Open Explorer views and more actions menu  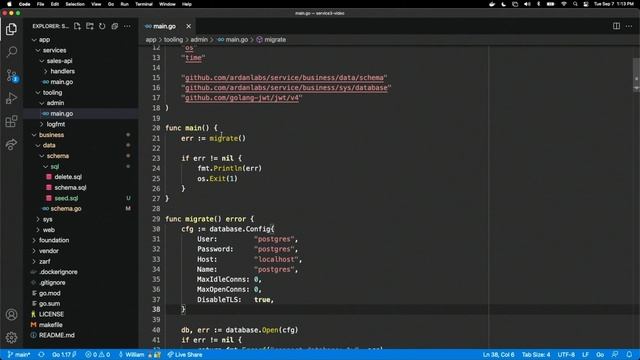(x=127, y=26)
